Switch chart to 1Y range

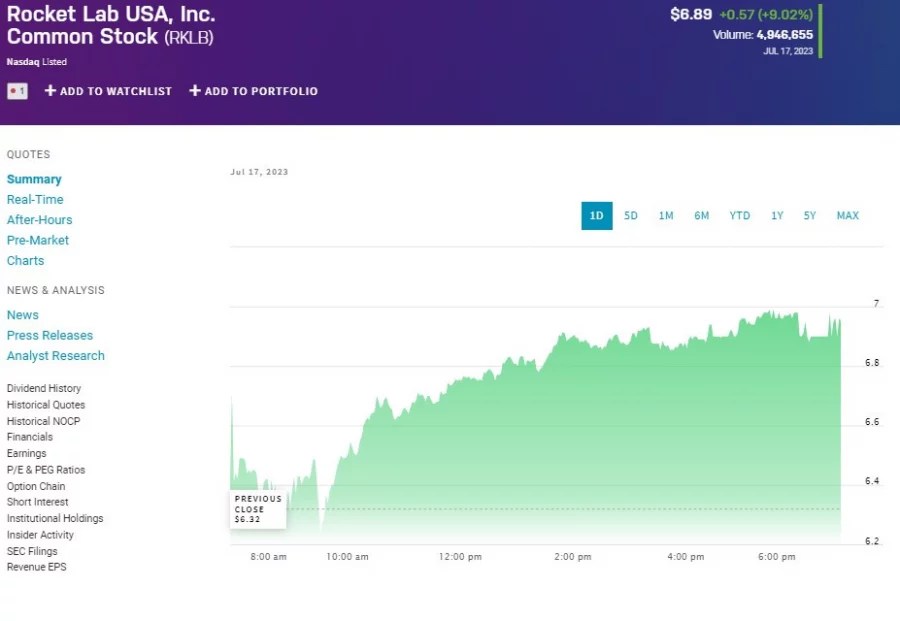(777, 216)
